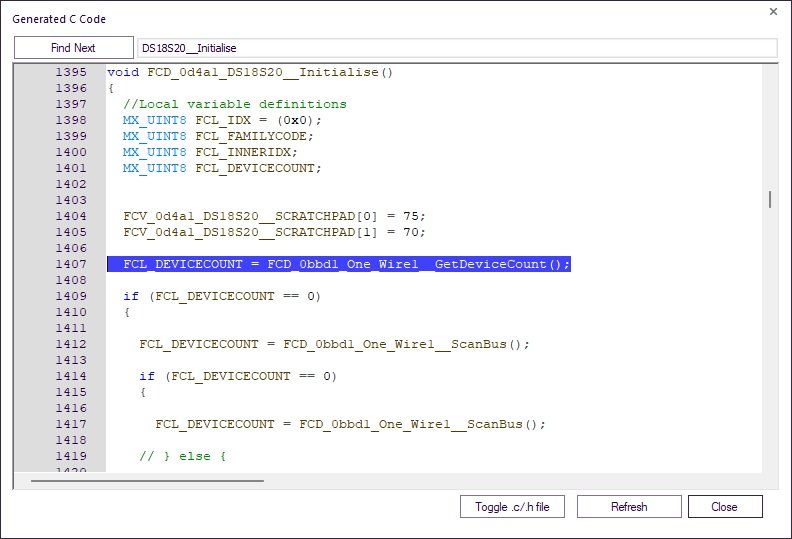
Task: Click the commented-out else on line 1419
Action: (x=183, y=456)
